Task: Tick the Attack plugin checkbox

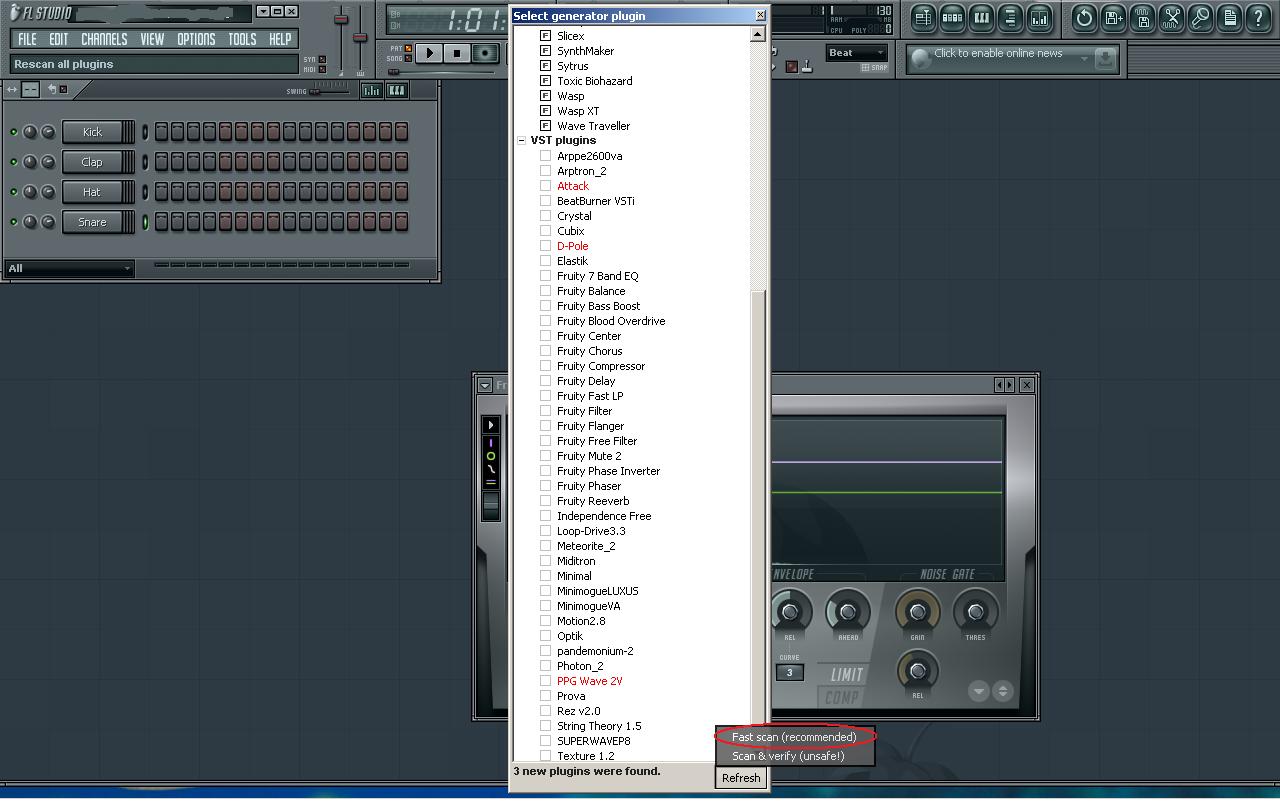Action: pos(546,186)
